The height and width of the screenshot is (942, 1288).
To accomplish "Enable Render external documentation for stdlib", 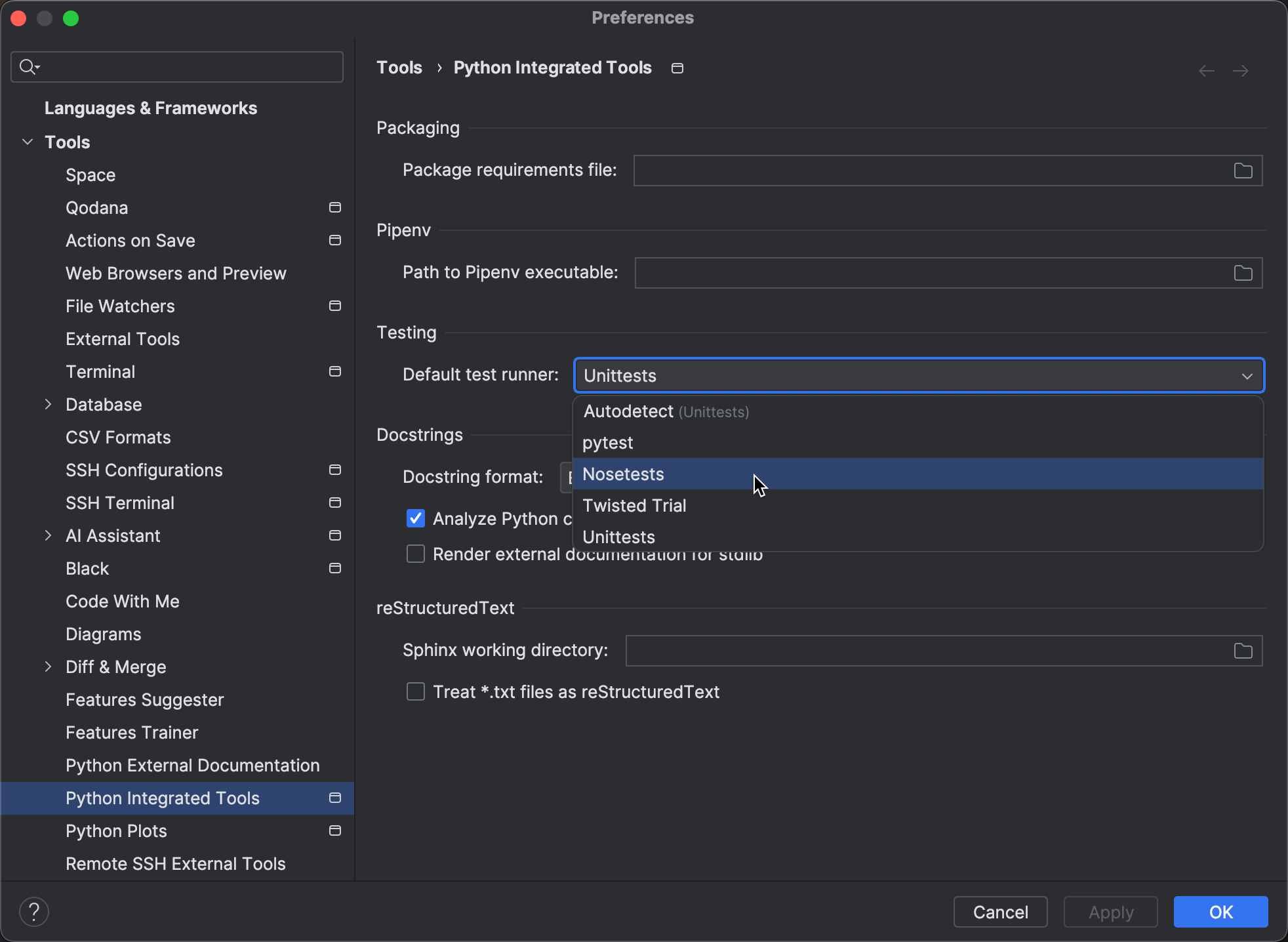I will 416,554.
